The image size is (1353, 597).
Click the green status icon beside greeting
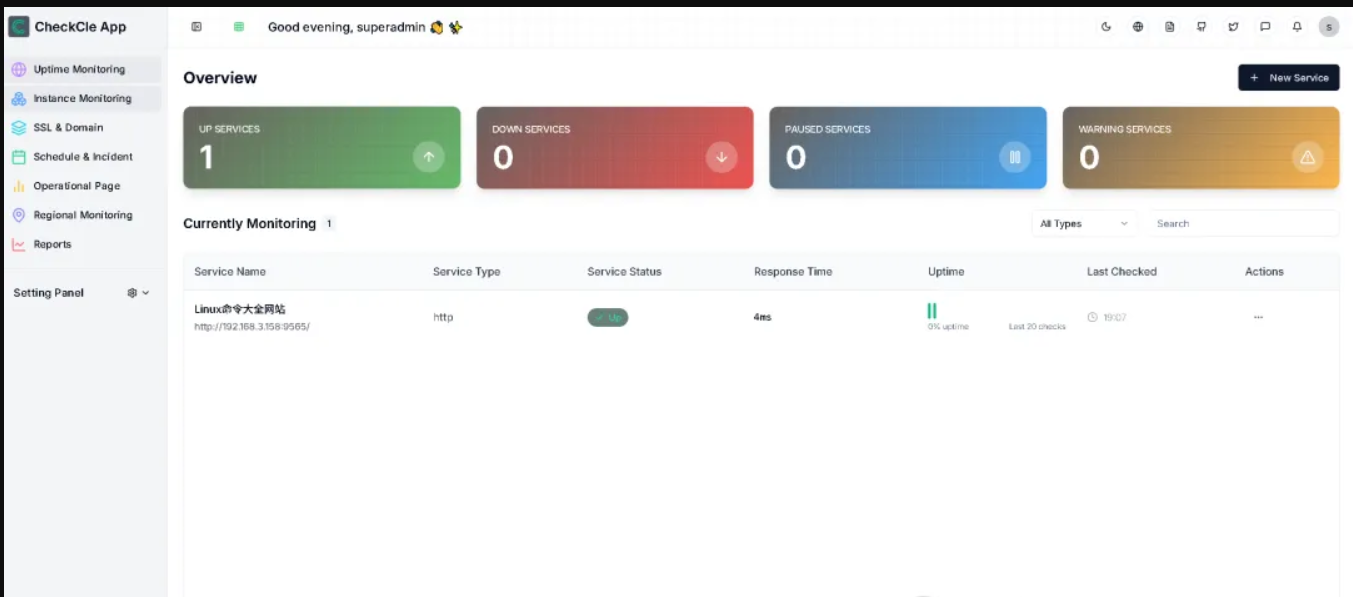[239, 27]
